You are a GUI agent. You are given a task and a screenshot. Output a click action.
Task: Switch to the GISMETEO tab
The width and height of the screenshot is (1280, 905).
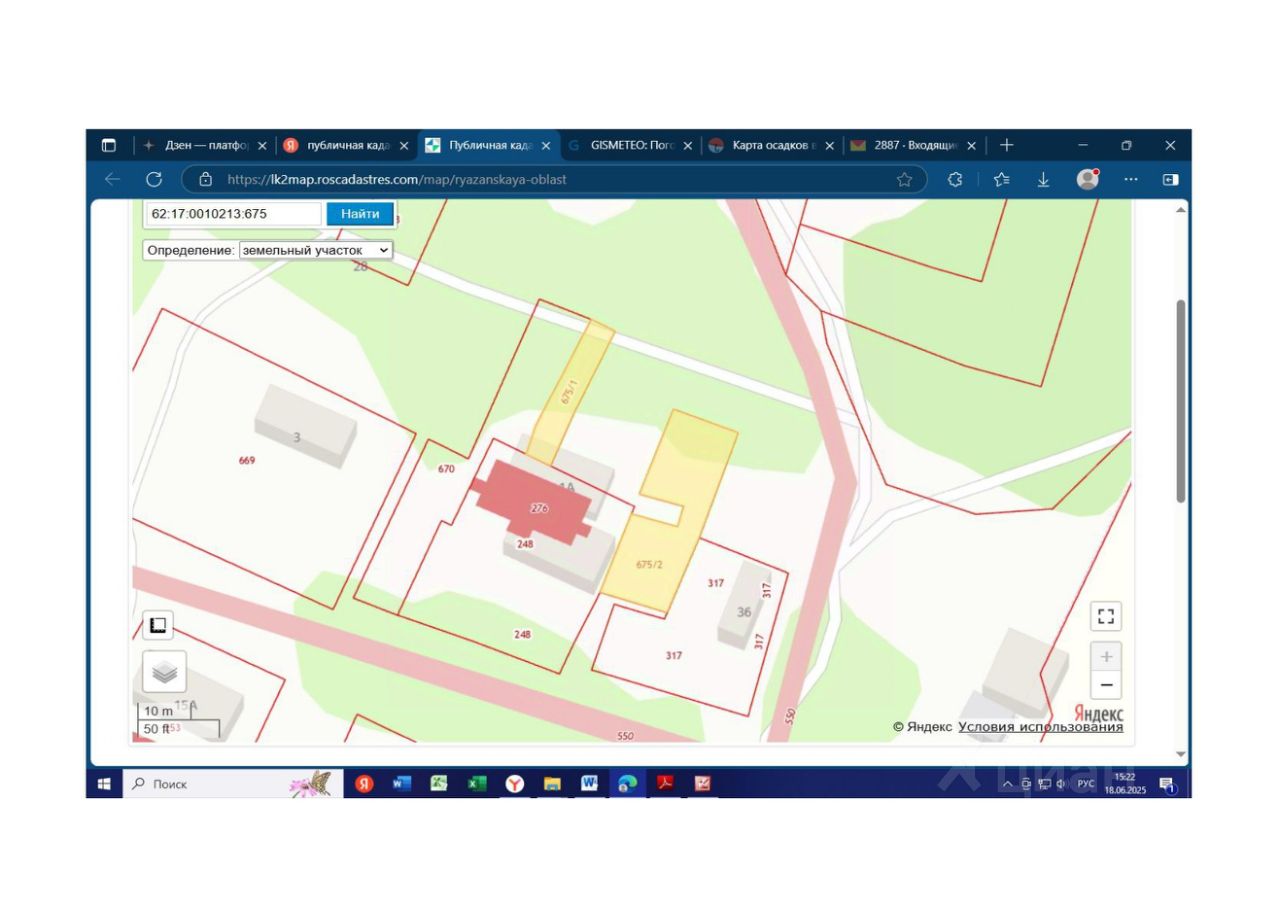coord(630,145)
